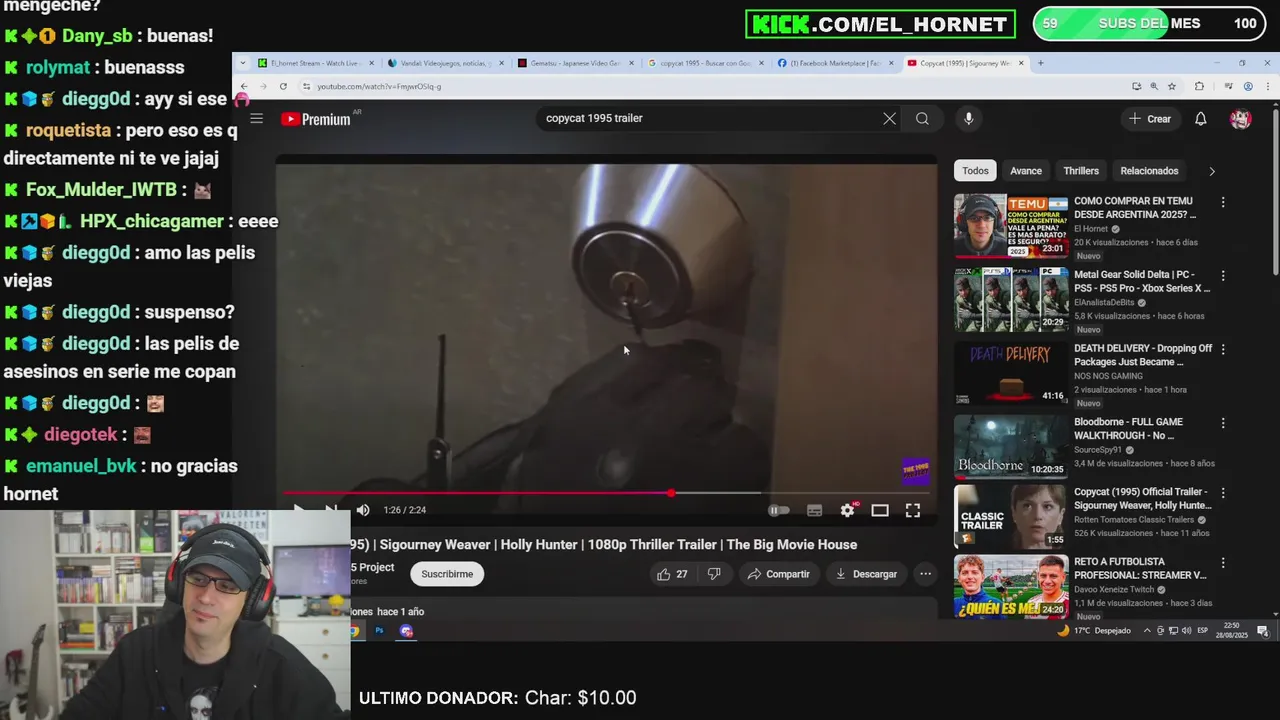Click the Compartir share button
This screenshot has width=1280, height=720.
click(778, 574)
